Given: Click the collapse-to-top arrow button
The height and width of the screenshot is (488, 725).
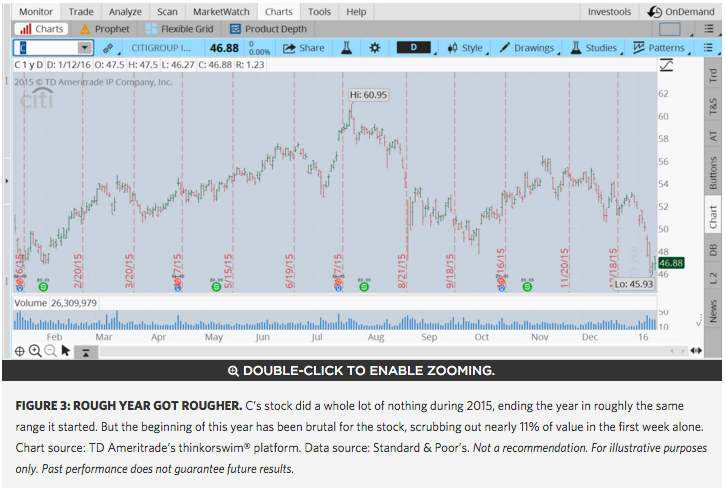Looking at the screenshot, I should pos(86,352).
